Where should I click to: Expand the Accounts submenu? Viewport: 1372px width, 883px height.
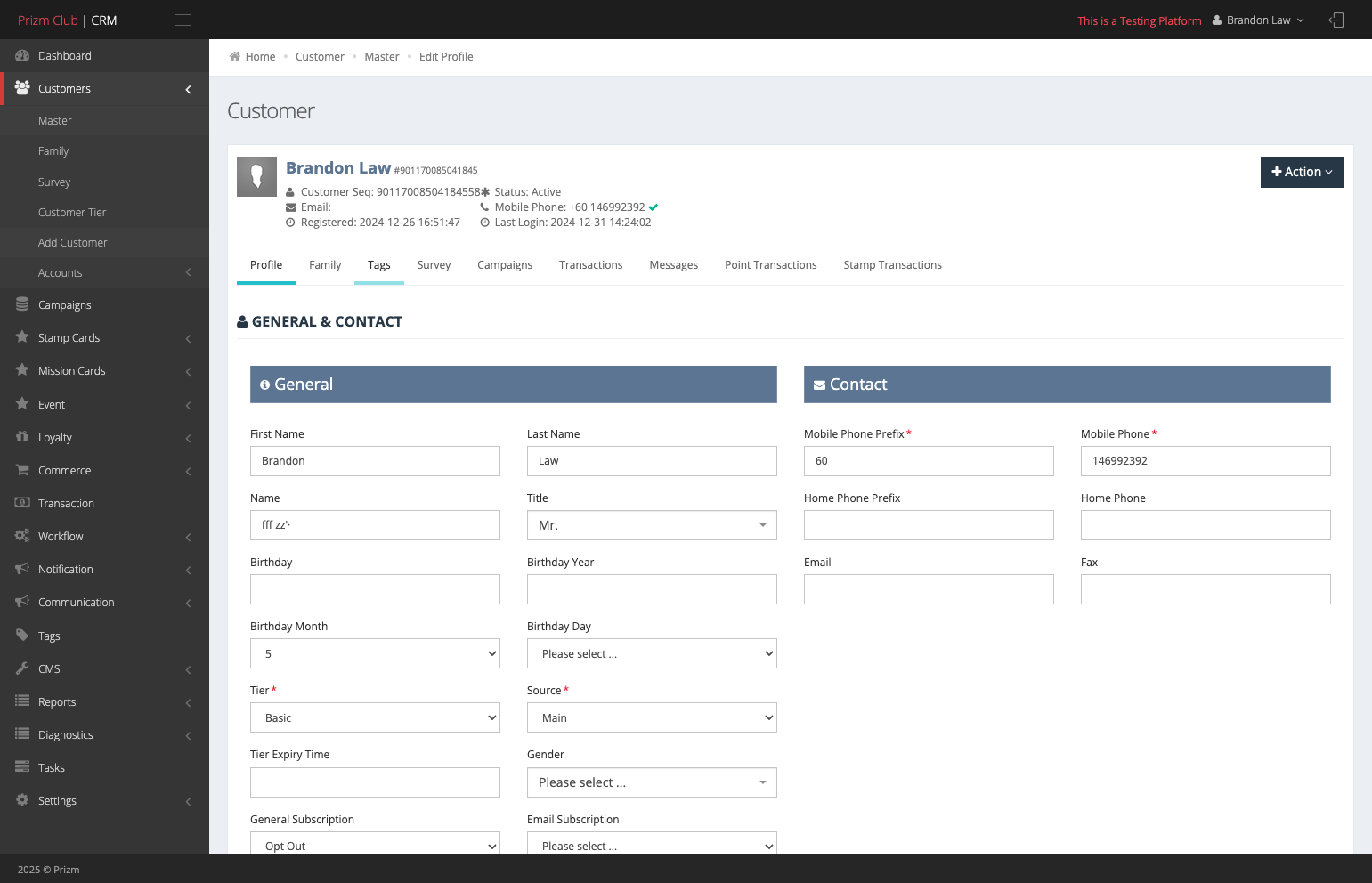(x=188, y=272)
